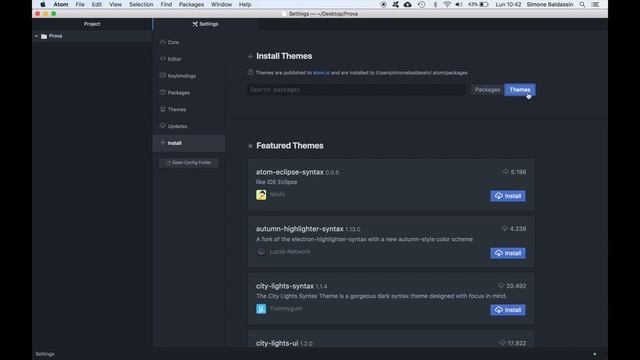
Task: Click the Simone Baldassin user name
Action: (x=550, y=4)
